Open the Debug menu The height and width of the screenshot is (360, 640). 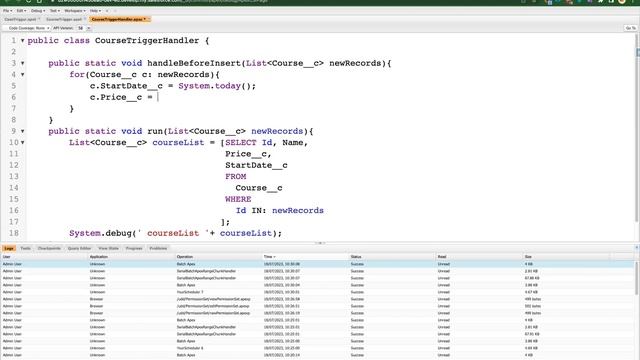tap(38, 11)
